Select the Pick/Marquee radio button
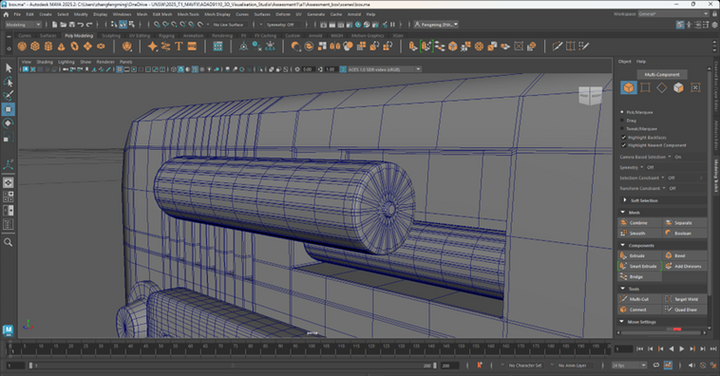Screen dimensions: 720x376 (x=622, y=112)
